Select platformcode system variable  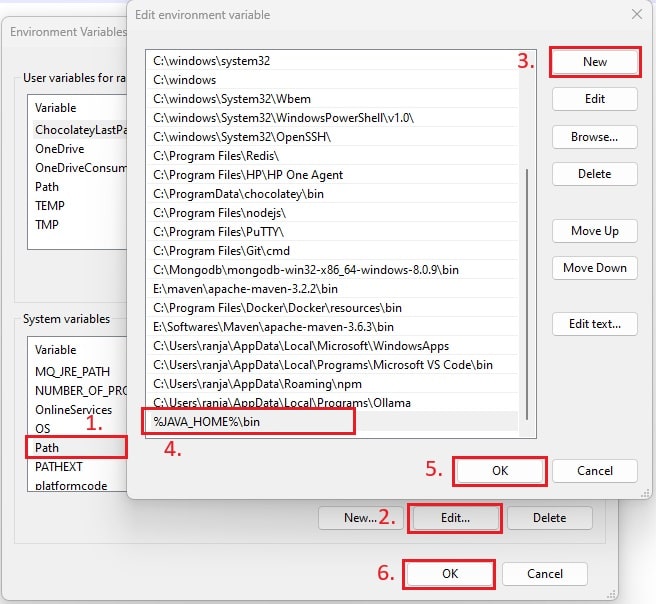tap(77, 485)
